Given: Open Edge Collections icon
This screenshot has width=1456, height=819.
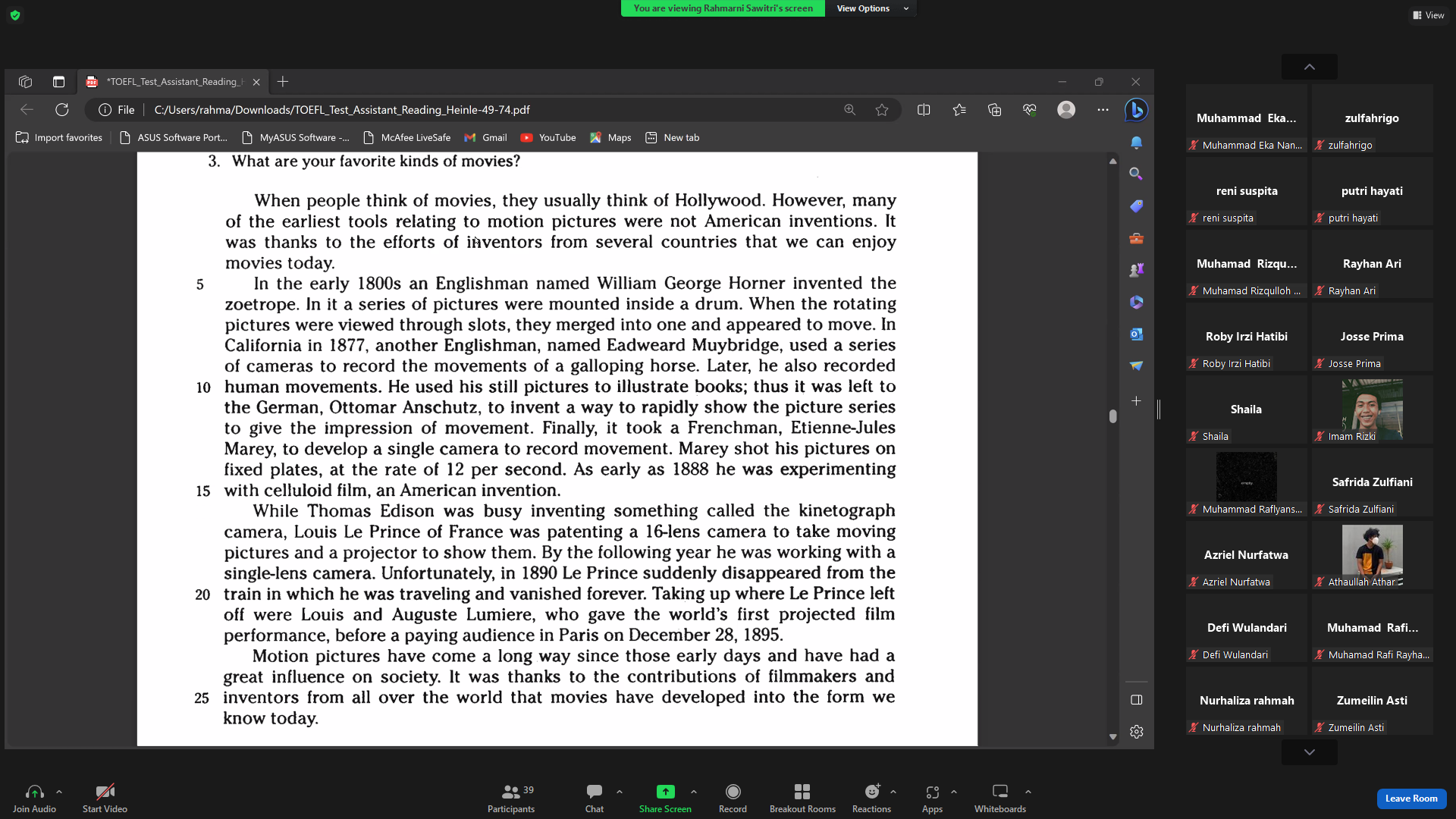Looking at the screenshot, I should pos(994,110).
